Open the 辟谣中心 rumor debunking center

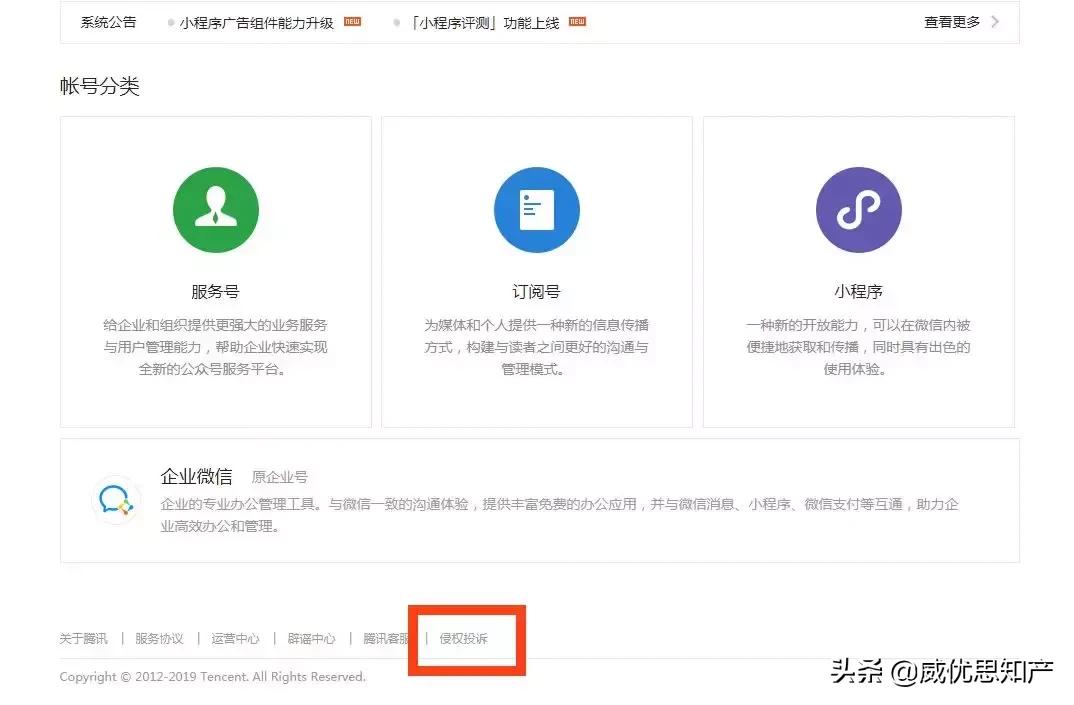[311, 639]
